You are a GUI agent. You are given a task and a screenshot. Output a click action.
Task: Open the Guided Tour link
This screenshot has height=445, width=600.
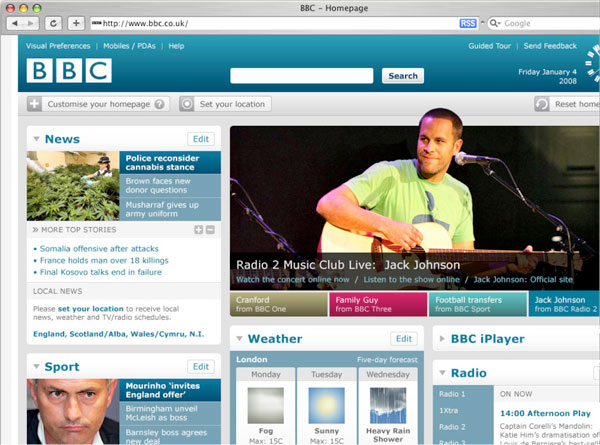pyautogui.click(x=489, y=46)
